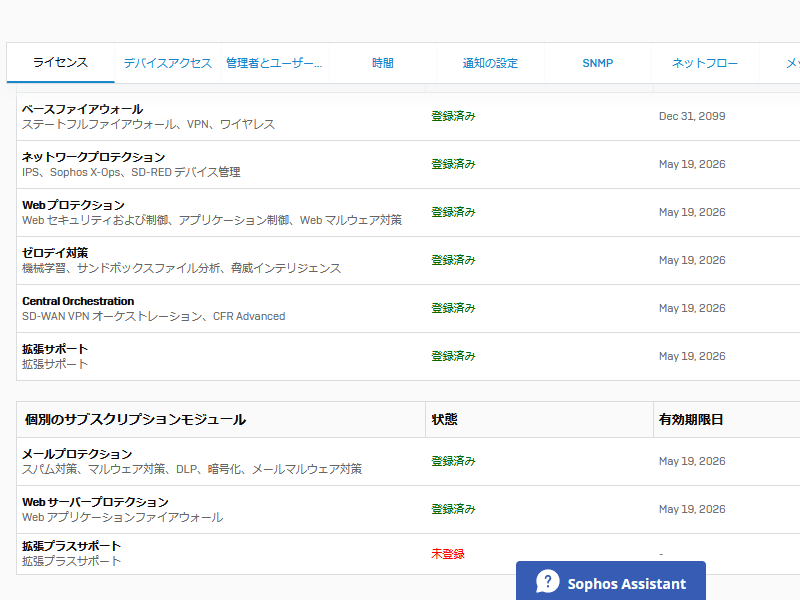Open the 通知の設定 tab
The height and width of the screenshot is (600, 800).
pos(490,63)
